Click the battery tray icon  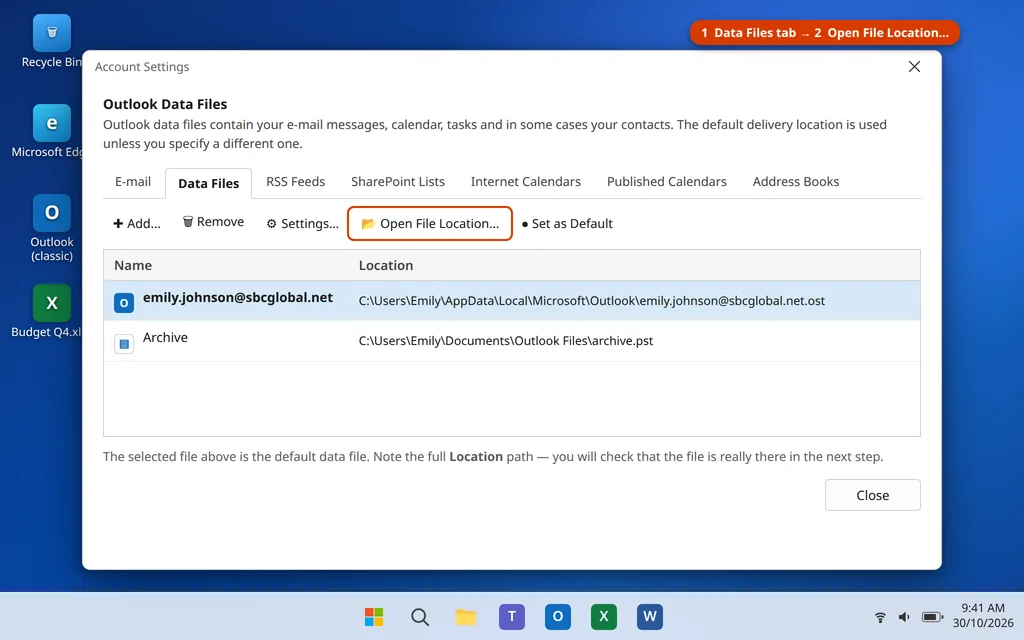point(932,616)
